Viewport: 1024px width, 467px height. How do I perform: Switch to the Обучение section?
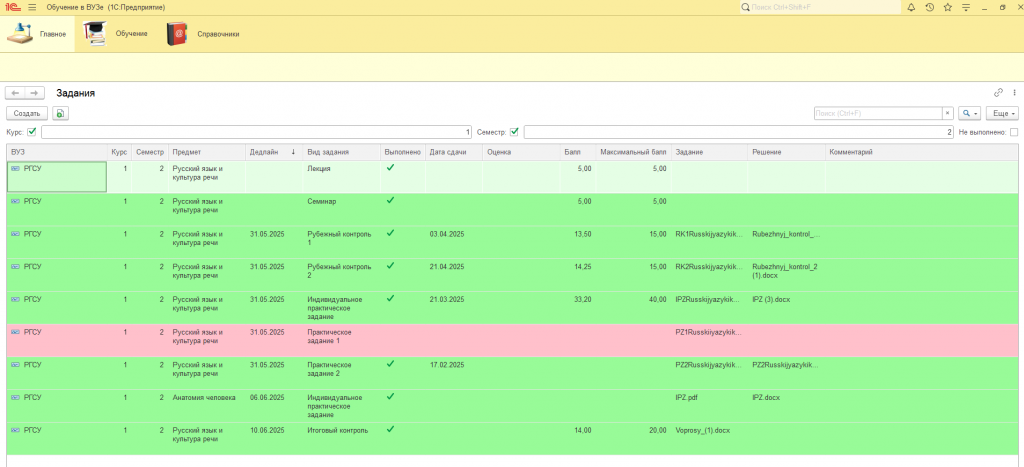(x=116, y=33)
